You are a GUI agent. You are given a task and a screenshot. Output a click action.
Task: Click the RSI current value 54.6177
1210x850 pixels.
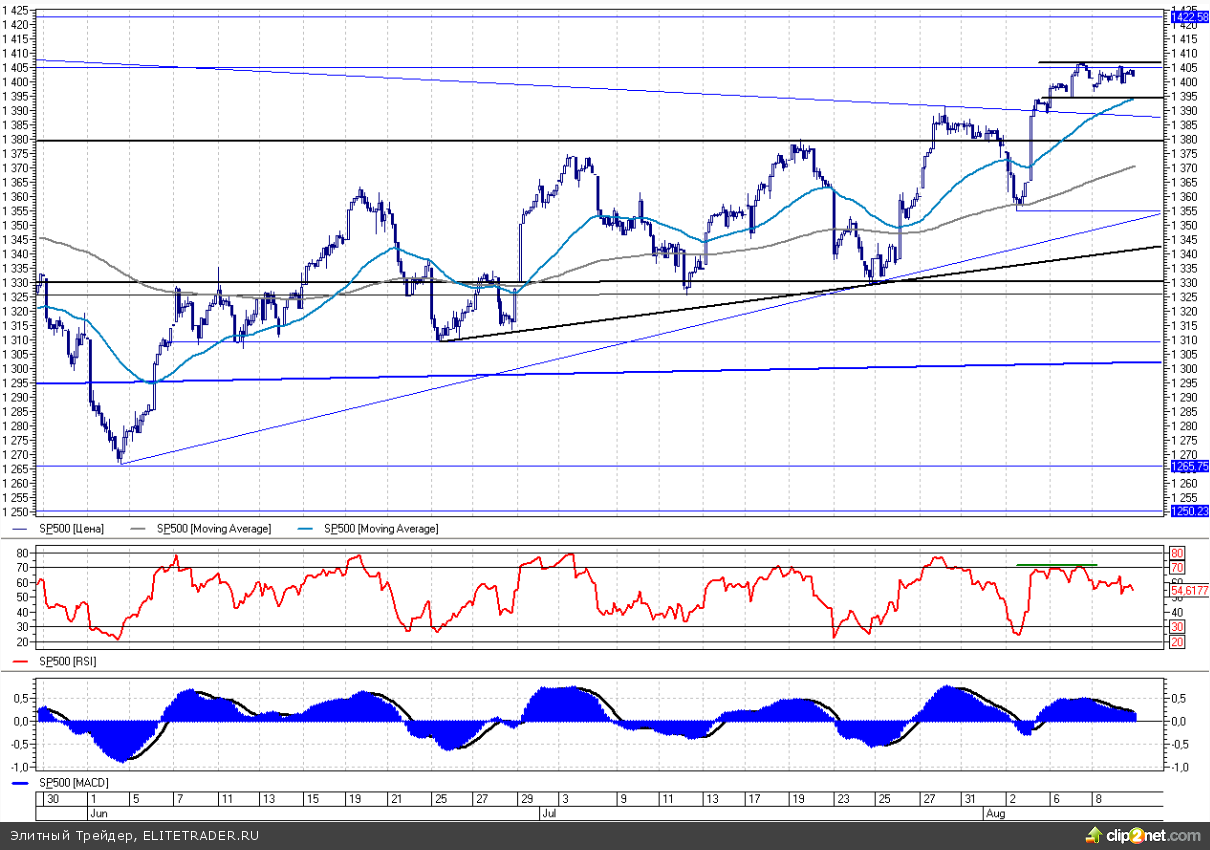click(x=1189, y=591)
